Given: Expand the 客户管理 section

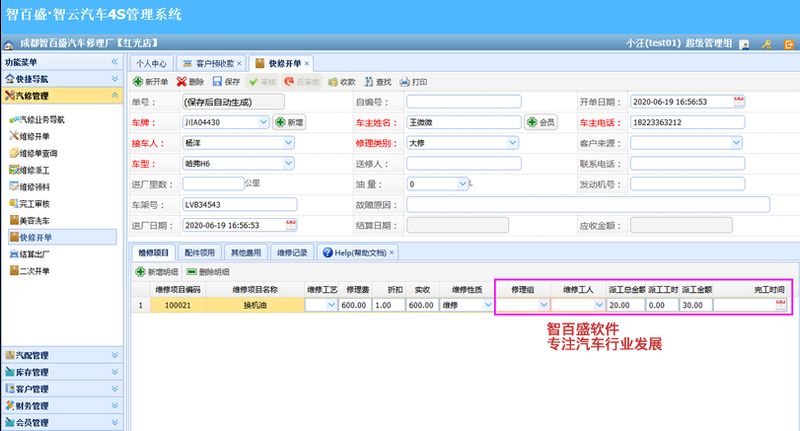Looking at the screenshot, I should pyautogui.click(x=115, y=389).
